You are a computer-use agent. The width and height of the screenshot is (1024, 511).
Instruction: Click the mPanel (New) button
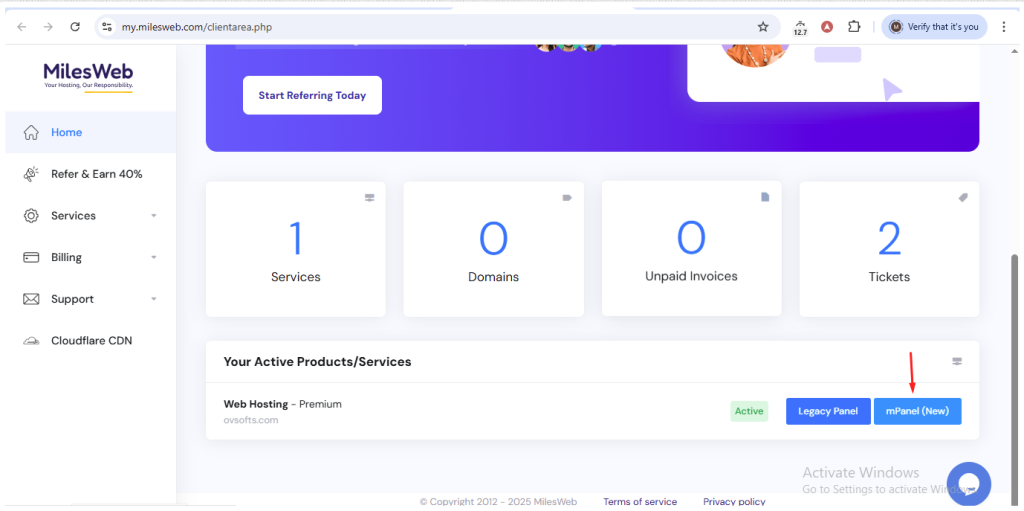coord(917,411)
